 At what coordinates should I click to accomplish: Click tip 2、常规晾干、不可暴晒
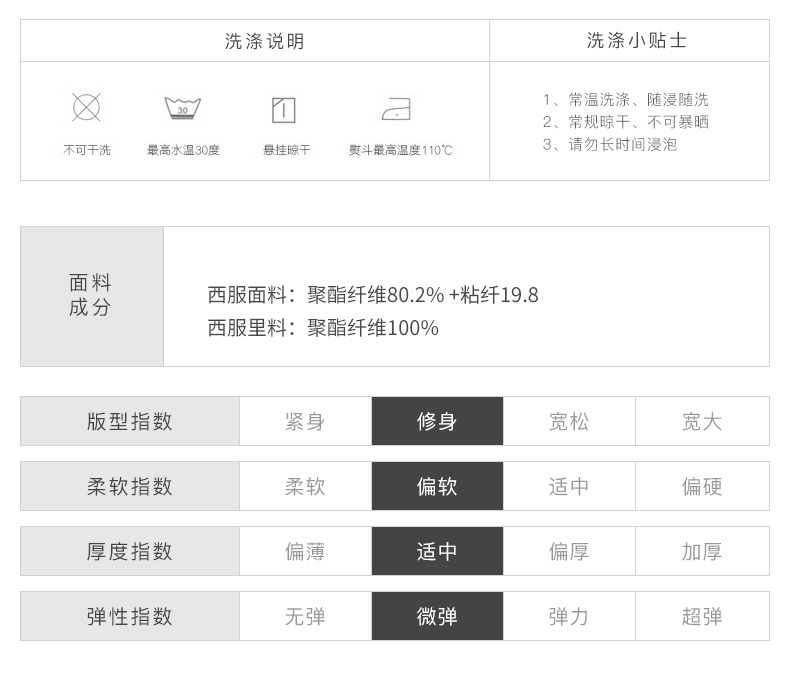(x=625, y=122)
